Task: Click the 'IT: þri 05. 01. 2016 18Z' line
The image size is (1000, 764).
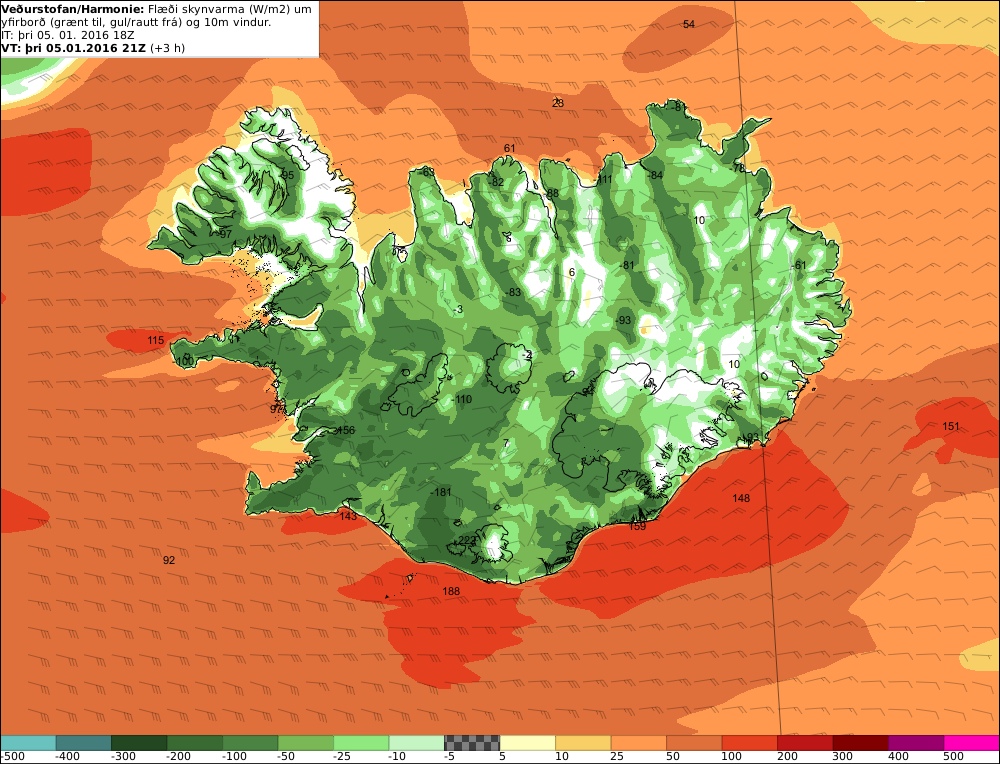Action: click(x=68, y=35)
